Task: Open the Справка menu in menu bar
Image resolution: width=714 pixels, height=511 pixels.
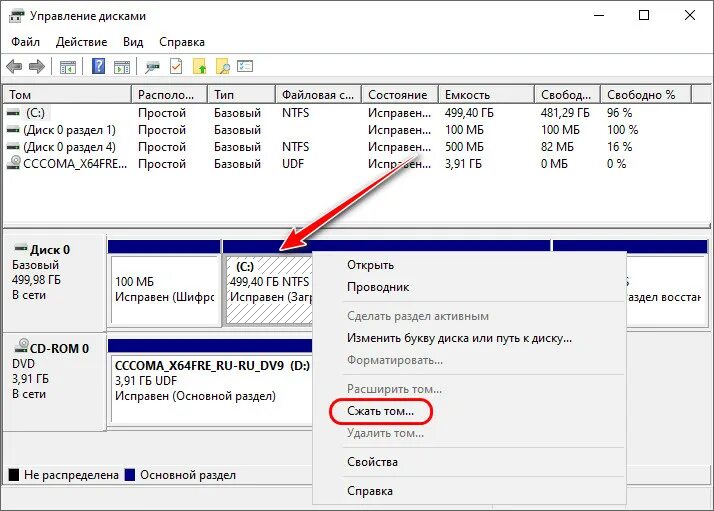Action: [x=182, y=42]
